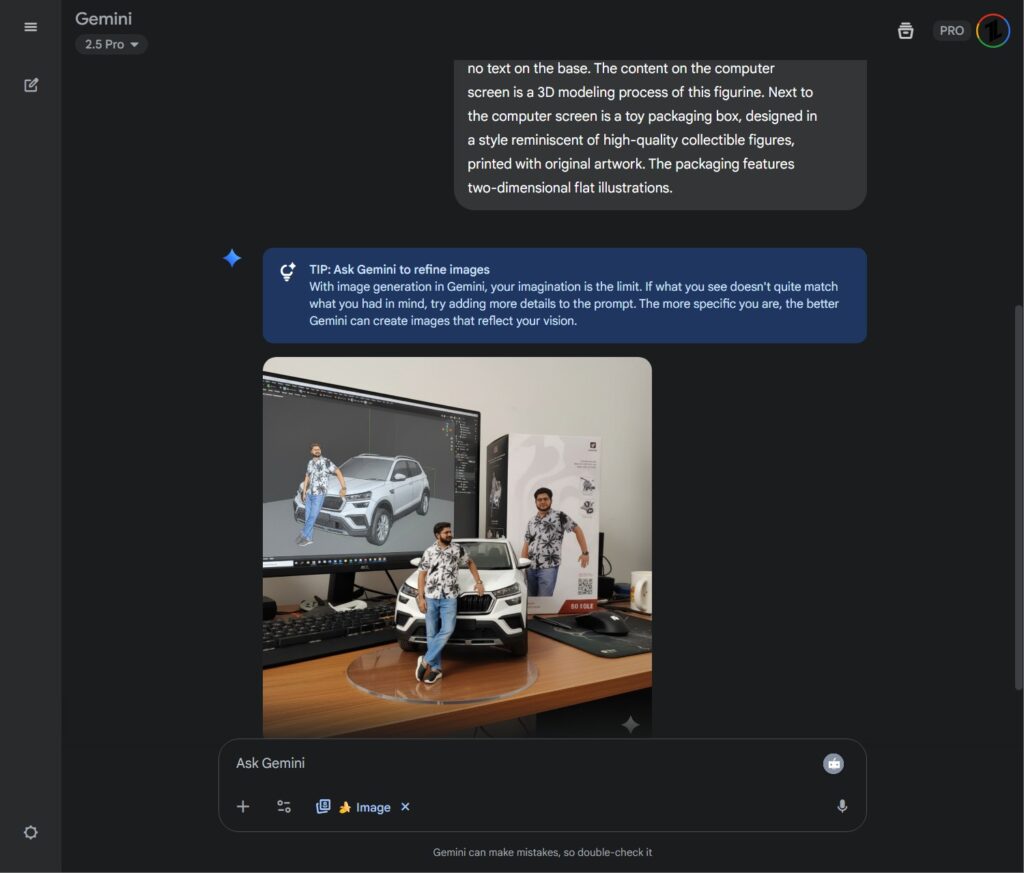Open the hamburger main menu

(x=30, y=27)
